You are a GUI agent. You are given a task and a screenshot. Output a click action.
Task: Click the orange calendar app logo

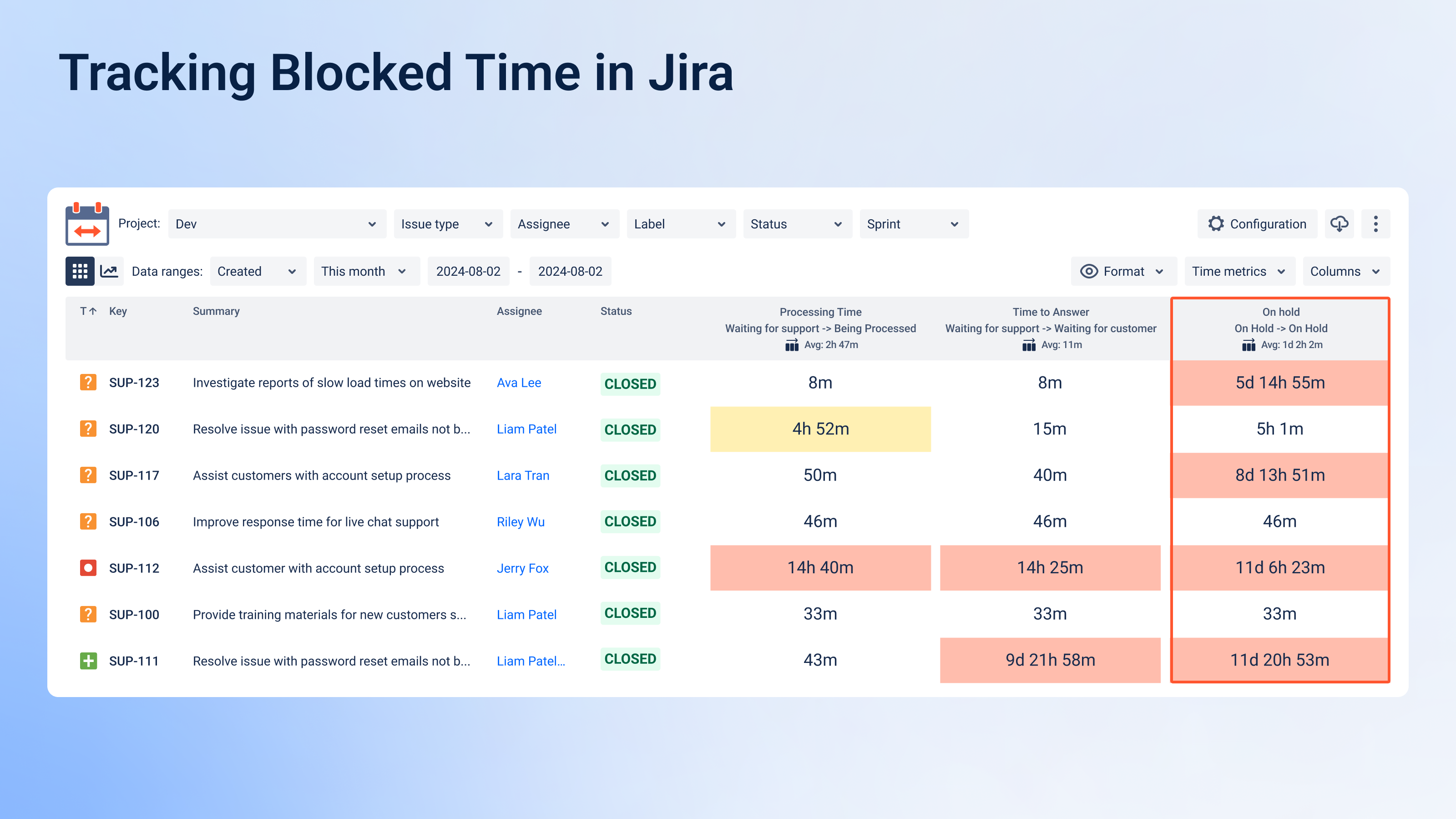click(88, 224)
